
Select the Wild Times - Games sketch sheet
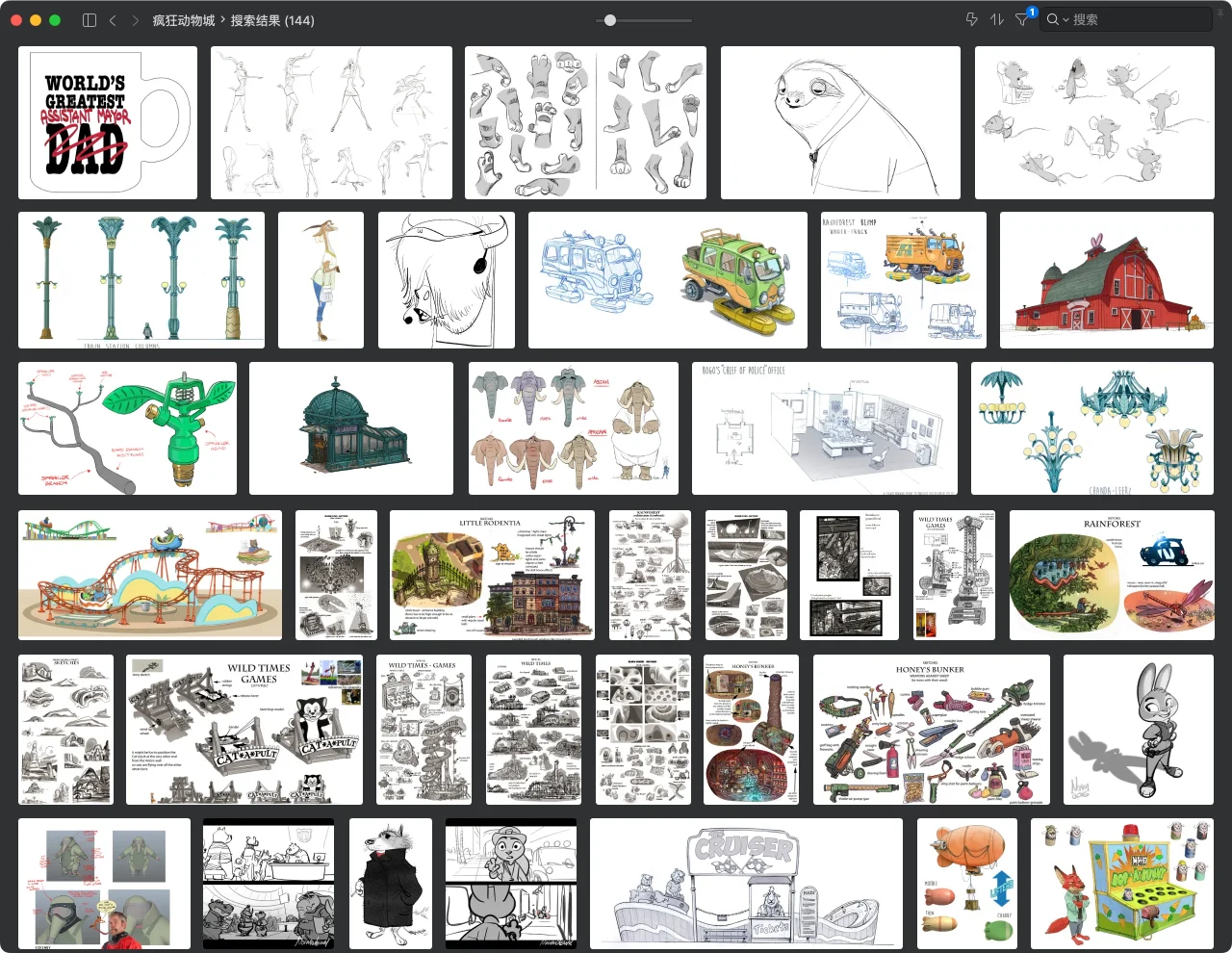point(424,730)
